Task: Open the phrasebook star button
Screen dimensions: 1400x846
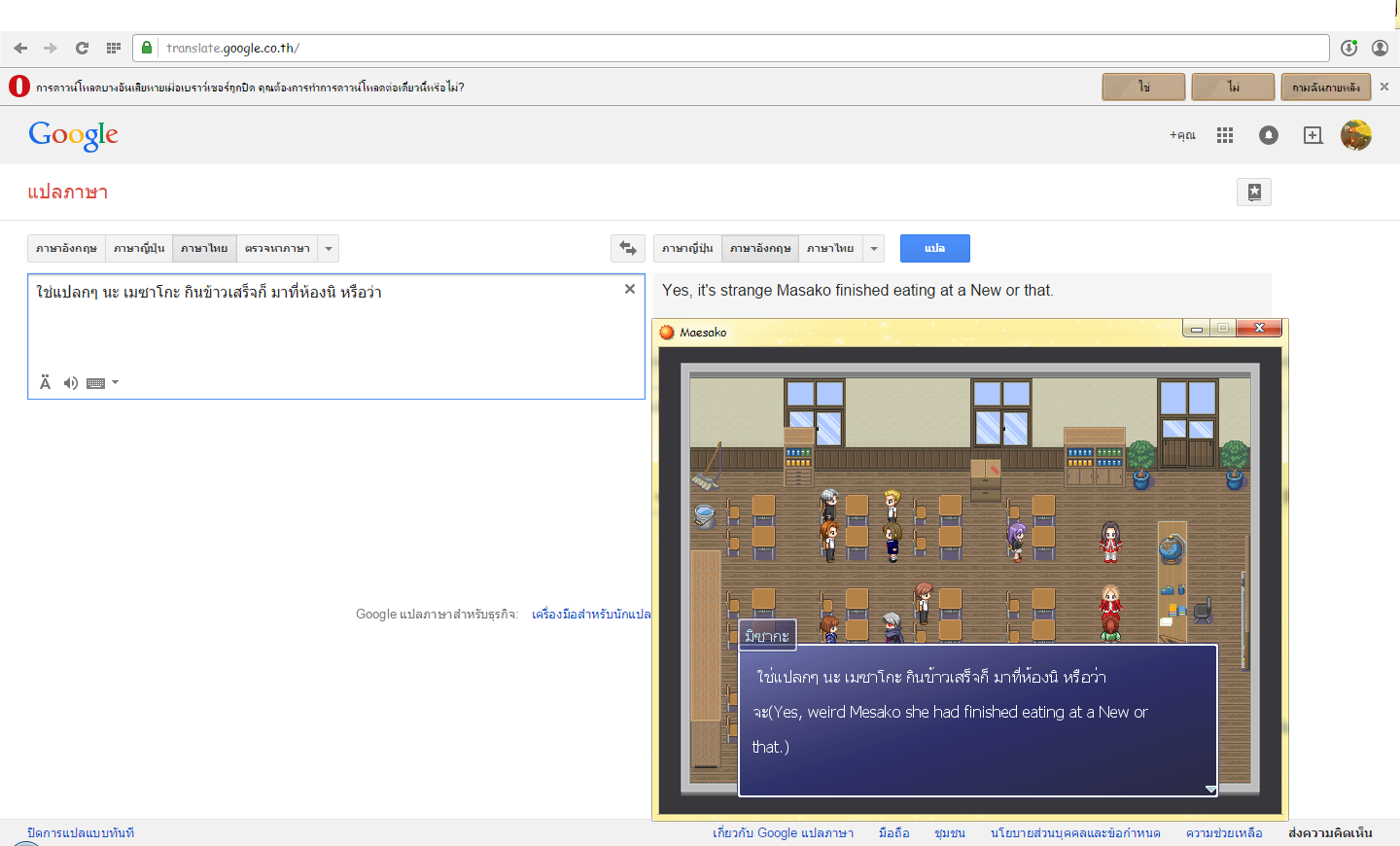Action: click(1254, 192)
